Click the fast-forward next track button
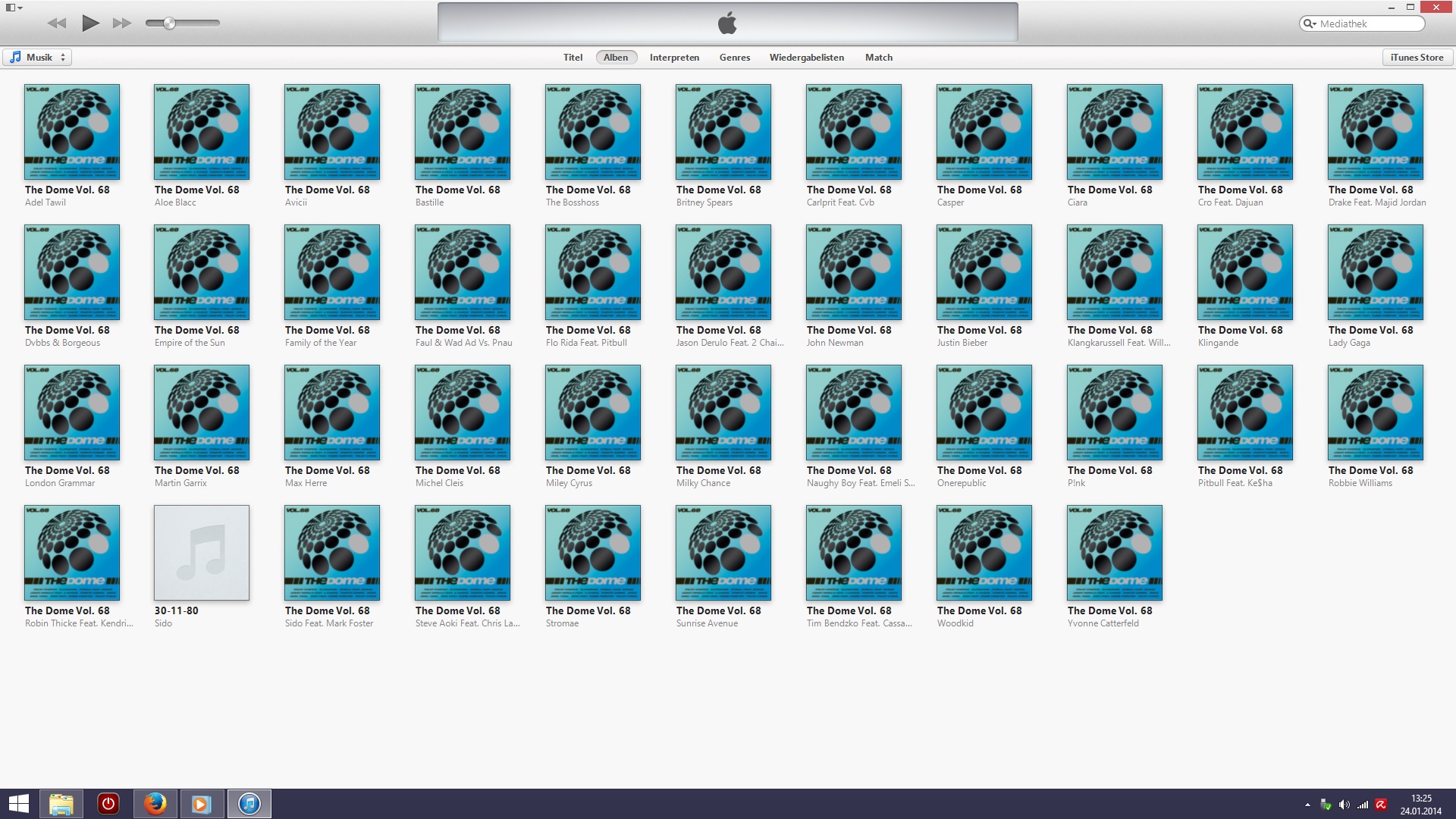1456x819 pixels. click(x=122, y=23)
